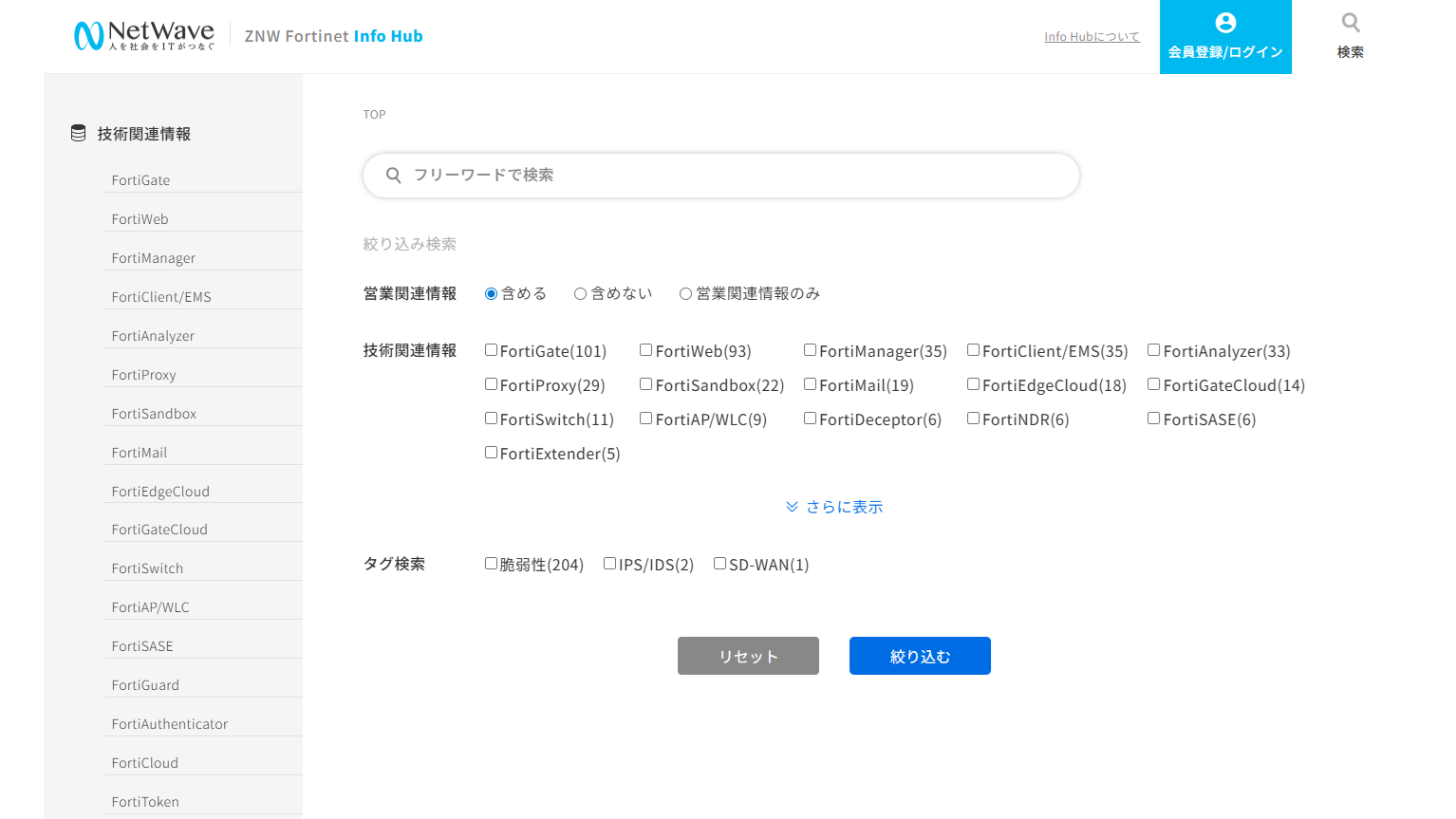Image resolution: width=1456 pixels, height=819 pixels.
Task: Check the FortiMail(19) checkbox
Action: click(x=810, y=384)
